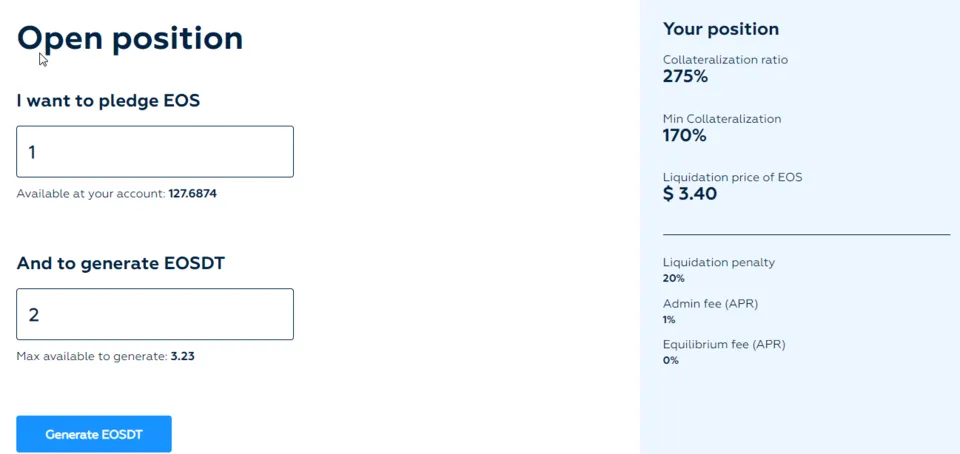Click the Equilibrium fee (APR) label
960x454 pixels.
point(724,345)
